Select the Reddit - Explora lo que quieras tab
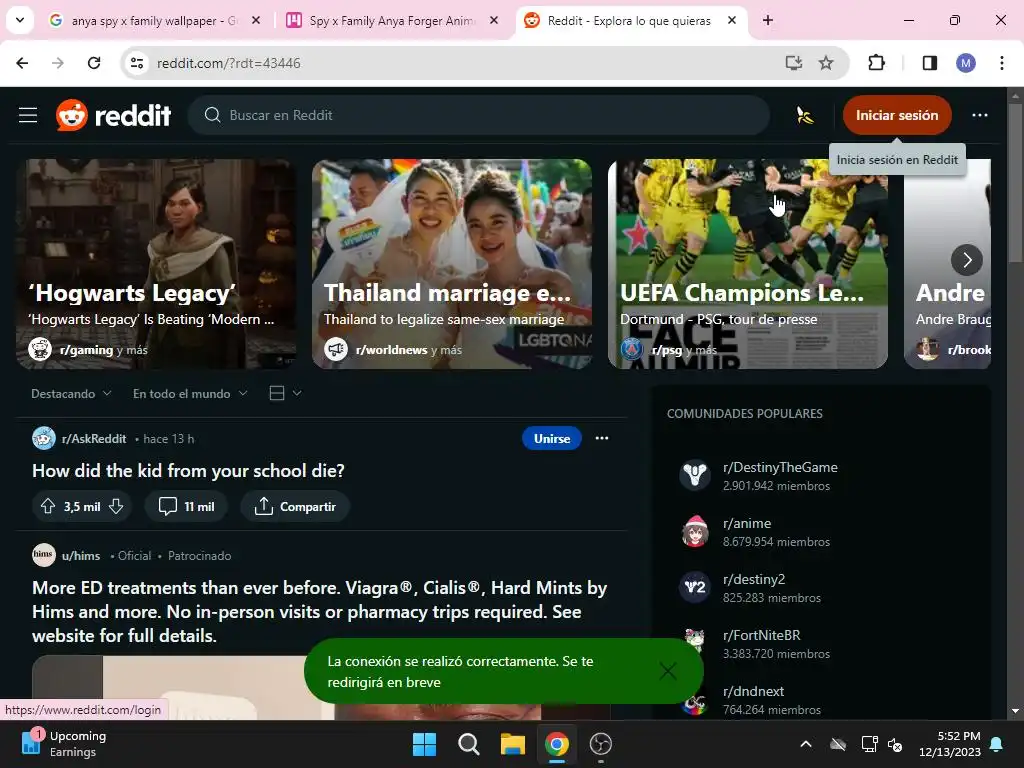 630,21
